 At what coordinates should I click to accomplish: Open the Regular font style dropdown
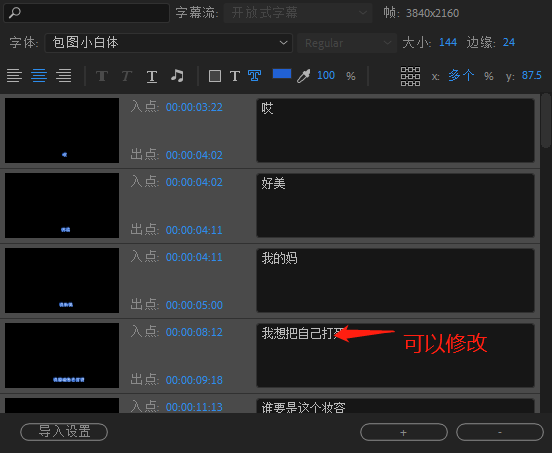tap(347, 43)
